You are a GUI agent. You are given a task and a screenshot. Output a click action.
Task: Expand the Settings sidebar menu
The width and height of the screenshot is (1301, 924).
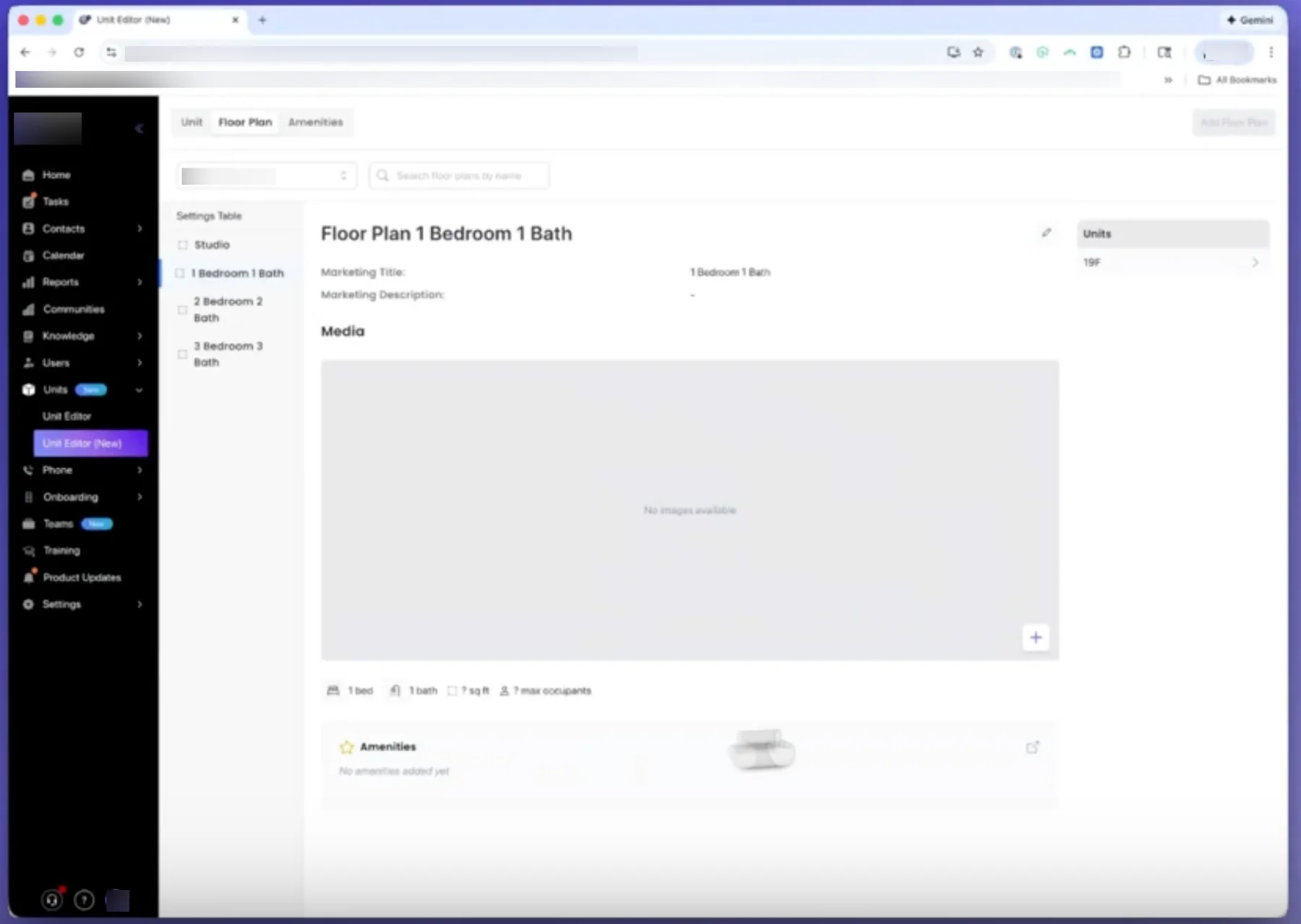click(x=139, y=605)
